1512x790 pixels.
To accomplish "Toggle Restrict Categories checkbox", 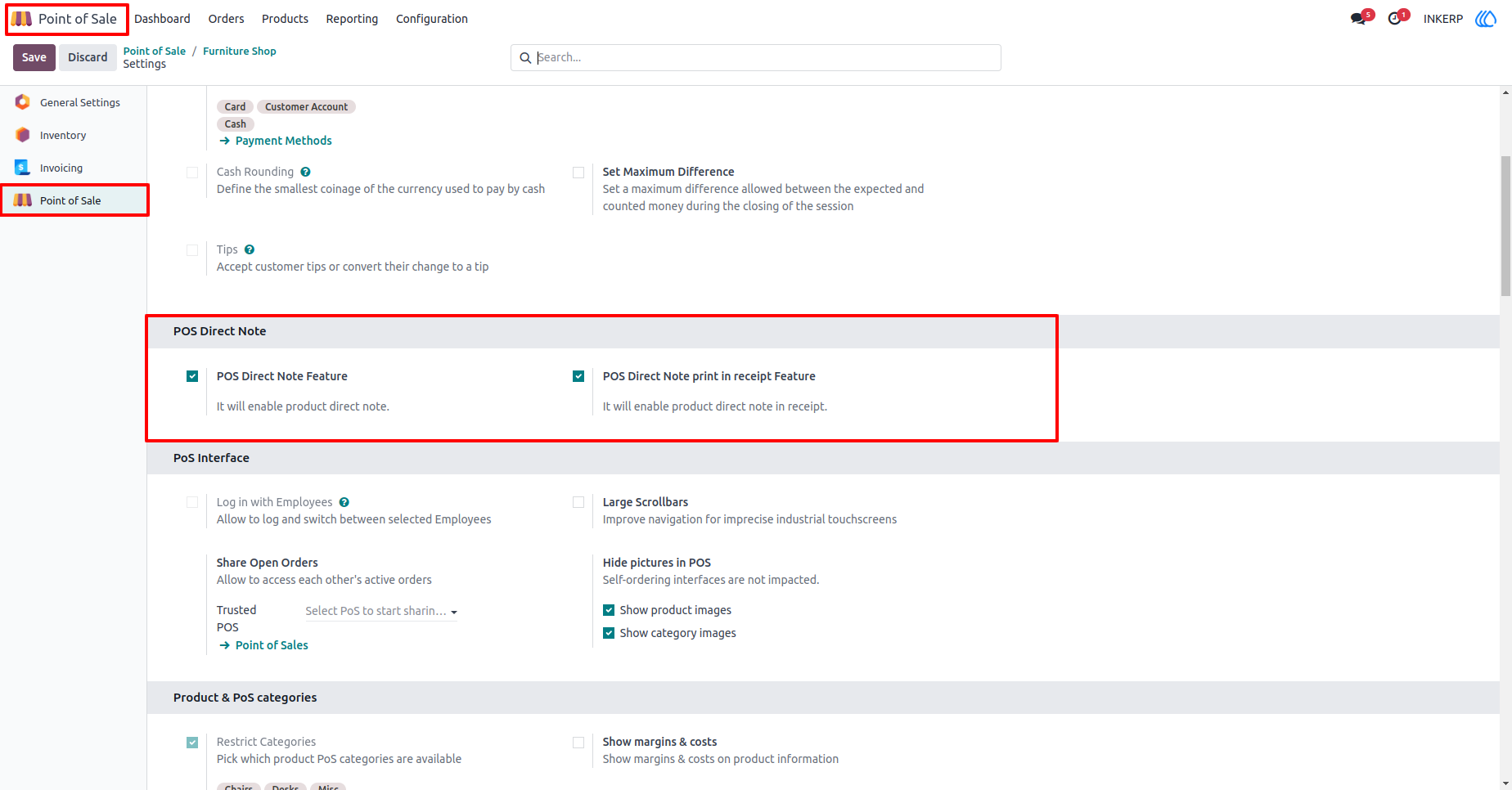I will [192, 743].
